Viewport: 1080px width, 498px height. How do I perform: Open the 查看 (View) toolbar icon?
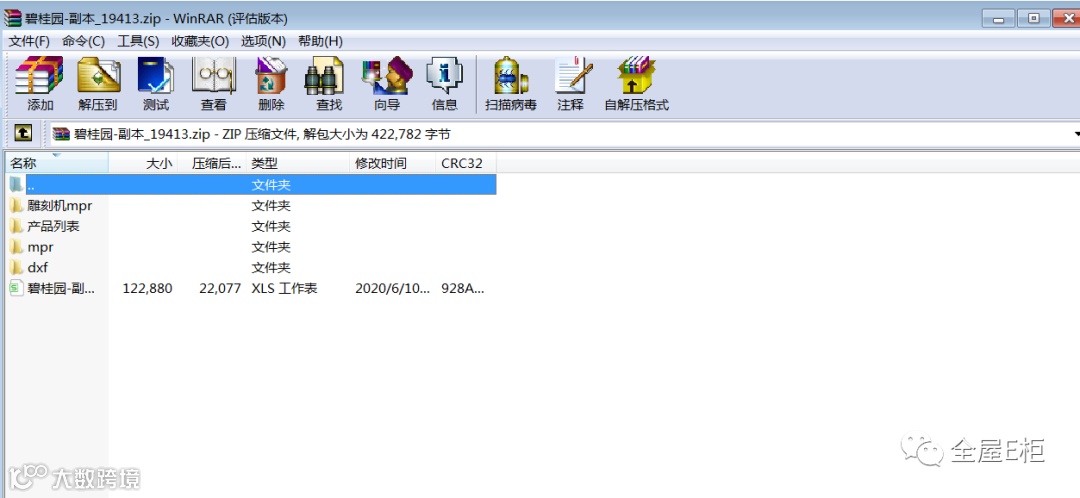pyautogui.click(x=214, y=75)
